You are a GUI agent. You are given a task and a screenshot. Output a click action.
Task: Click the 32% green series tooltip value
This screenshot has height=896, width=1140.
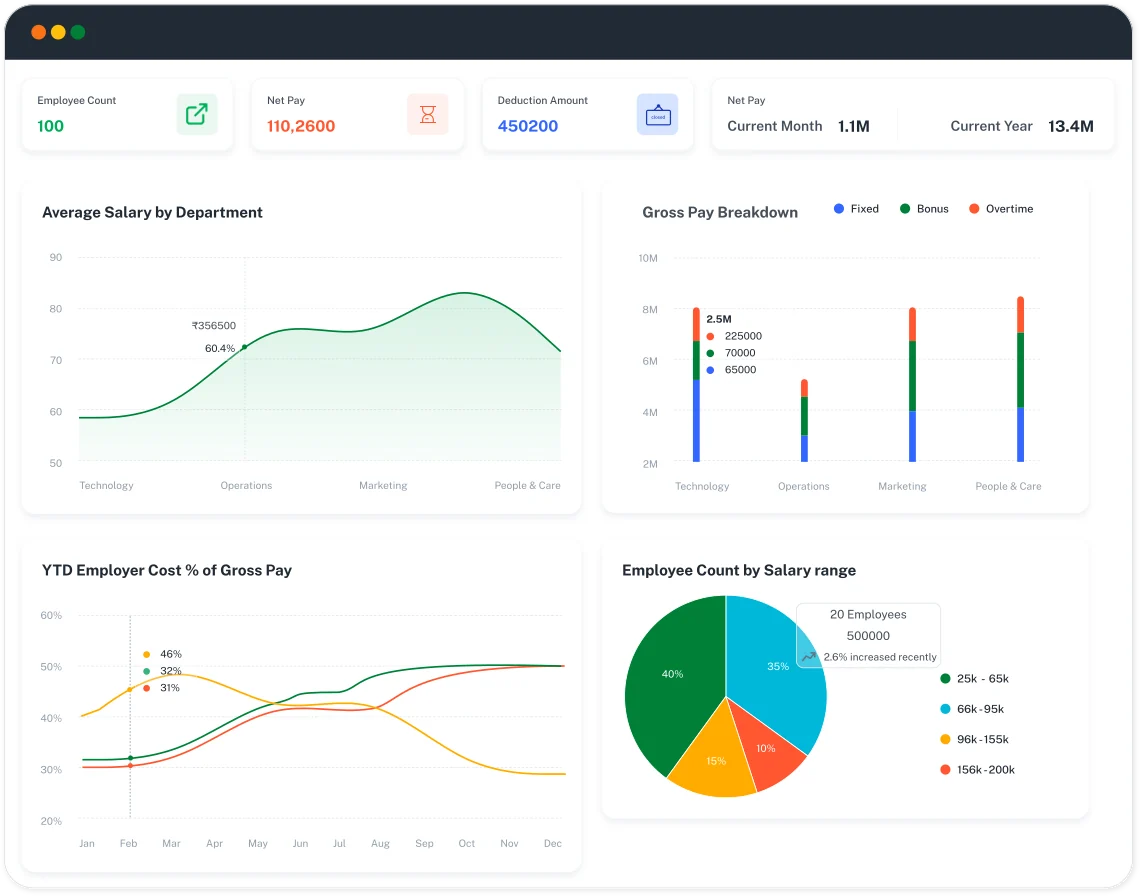click(171, 671)
